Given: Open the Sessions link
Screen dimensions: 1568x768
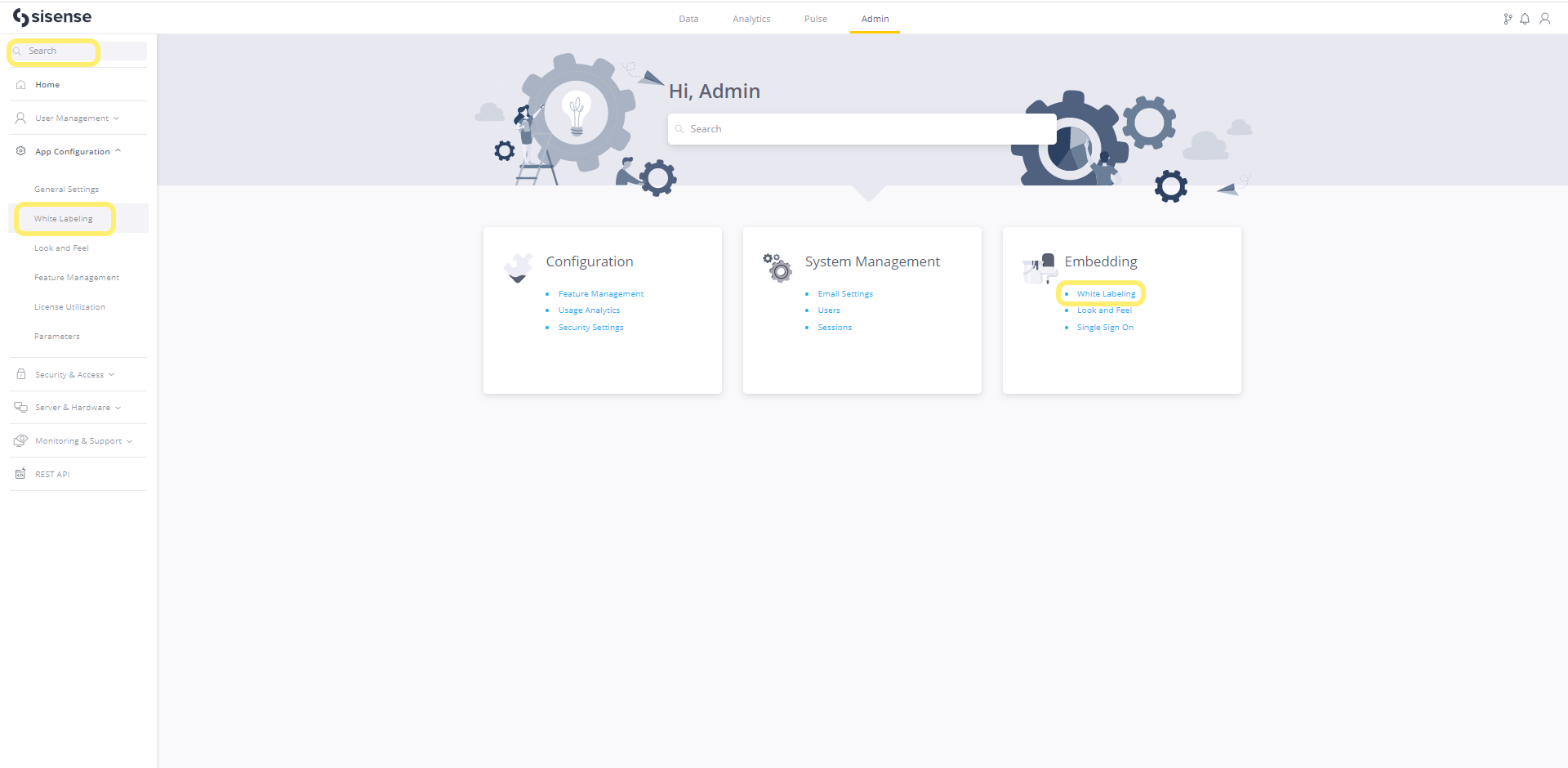Looking at the screenshot, I should (835, 328).
